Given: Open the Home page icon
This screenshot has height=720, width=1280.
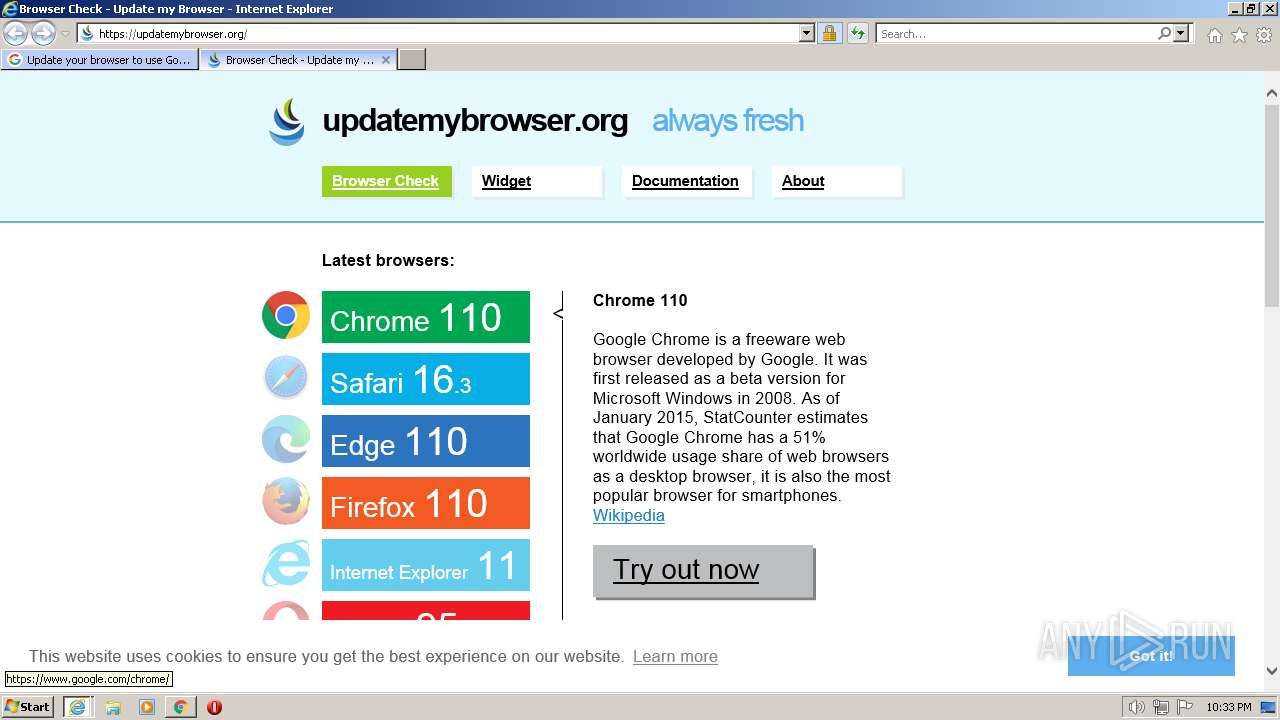Looking at the screenshot, I should click(1214, 35).
